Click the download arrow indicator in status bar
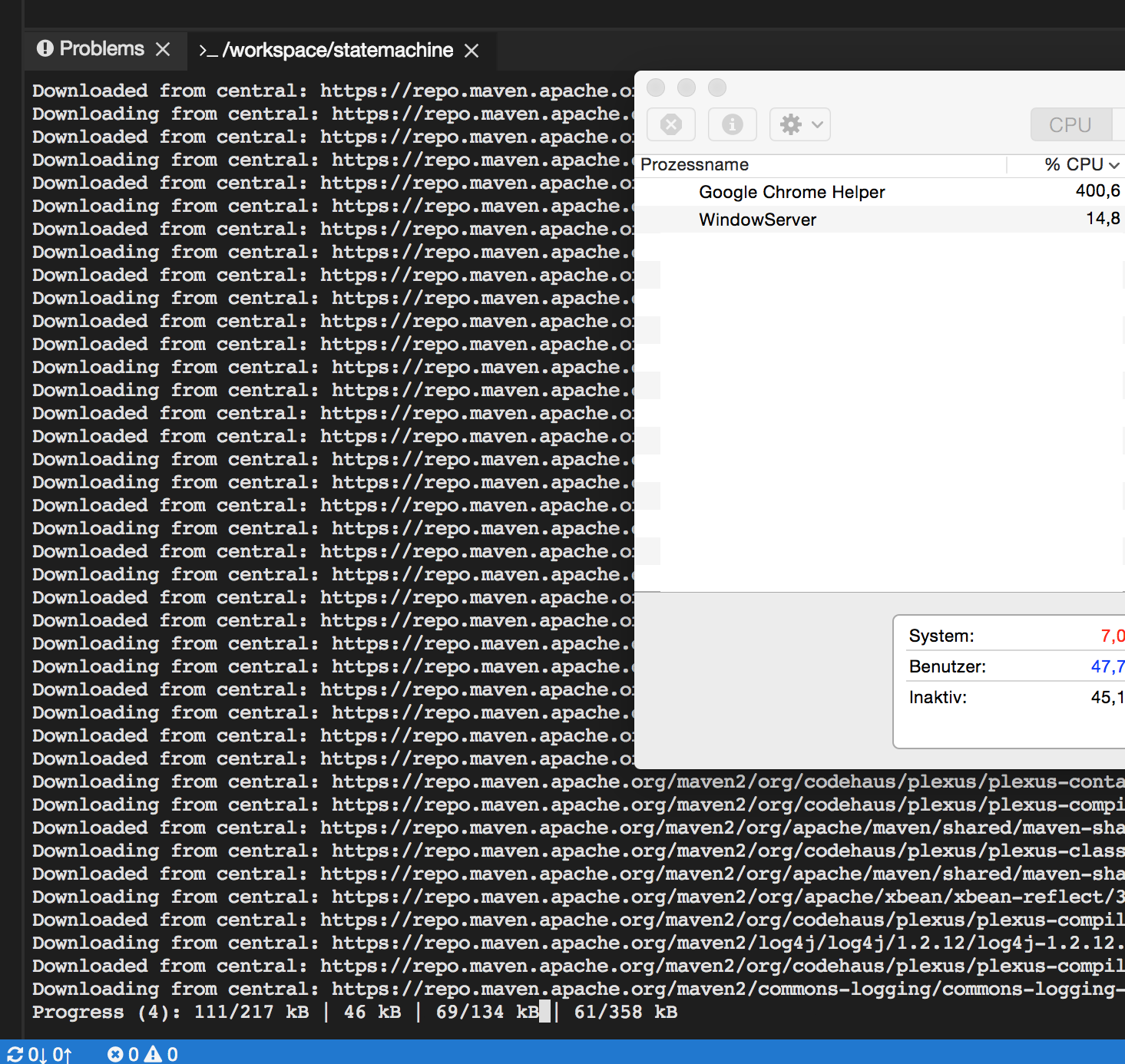The height and width of the screenshot is (1064, 1125). tap(36, 1054)
